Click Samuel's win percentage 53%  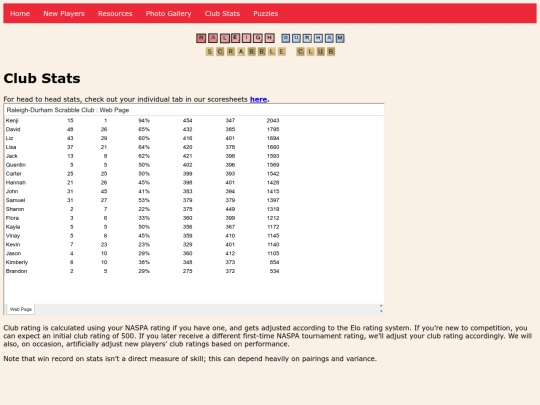point(144,200)
